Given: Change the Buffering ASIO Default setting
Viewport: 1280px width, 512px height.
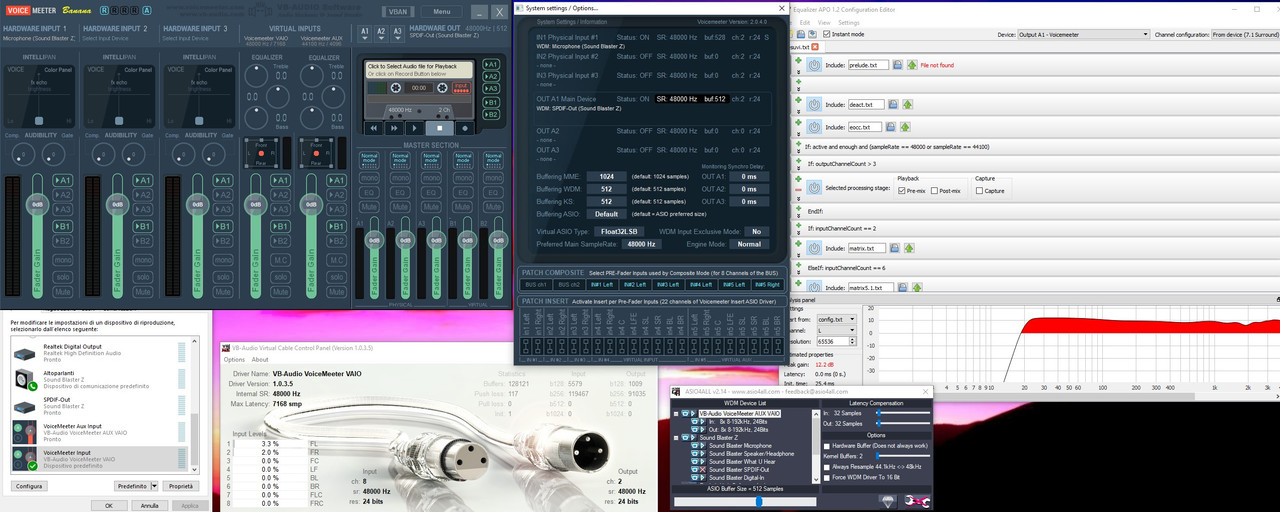Looking at the screenshot, I should pos(606,213).
